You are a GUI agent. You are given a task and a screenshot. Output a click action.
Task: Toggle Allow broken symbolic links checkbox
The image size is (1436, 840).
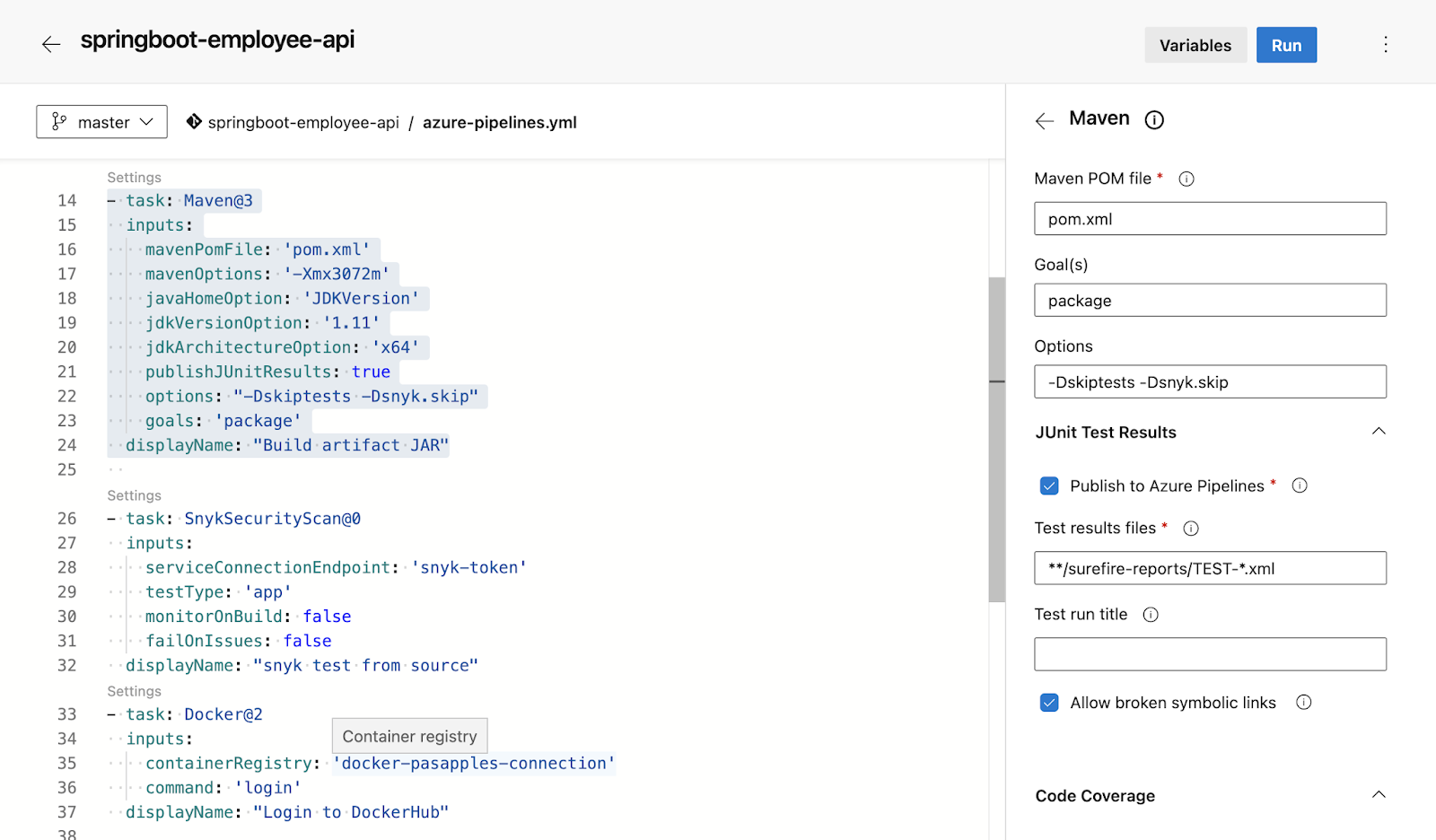(x=1049, y=703)
